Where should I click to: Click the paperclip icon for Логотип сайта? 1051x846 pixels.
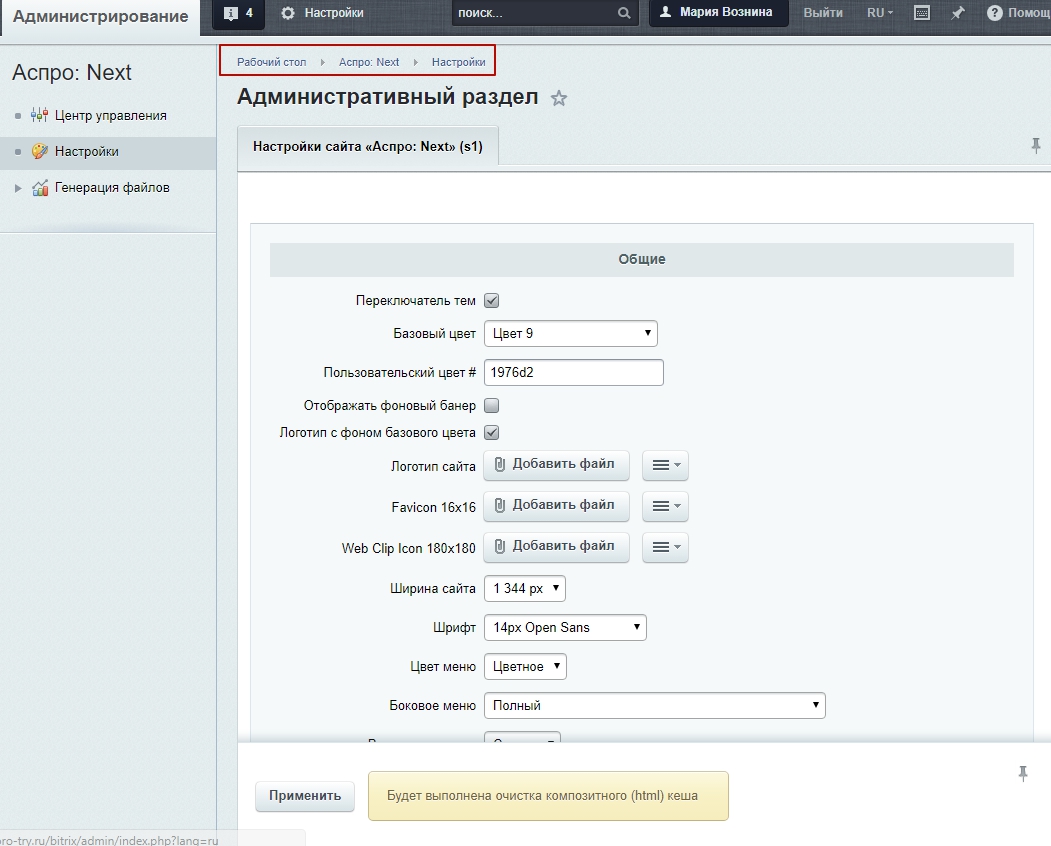click(499, 464)
